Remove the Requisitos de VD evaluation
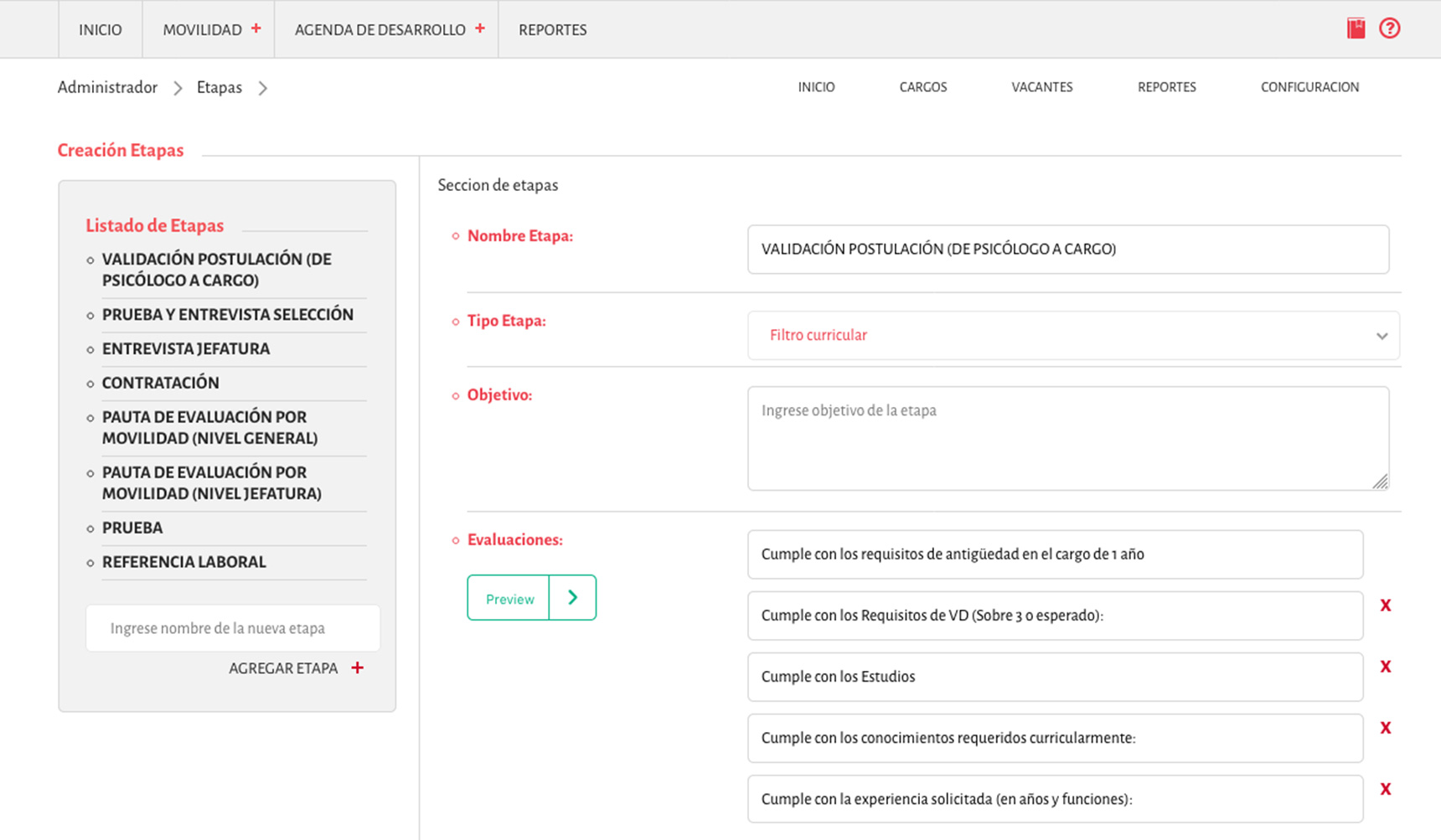Screen dimensions: 1441x840 pos(1386,606)
